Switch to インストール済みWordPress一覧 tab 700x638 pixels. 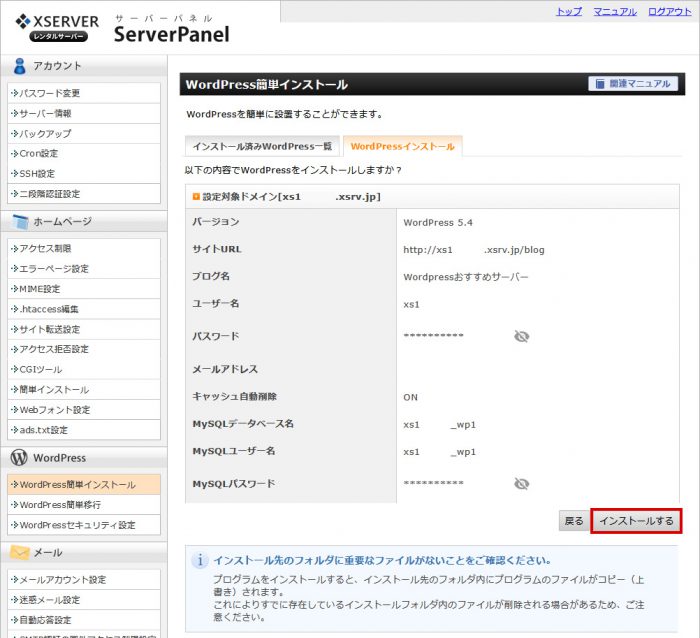(262, 146)
